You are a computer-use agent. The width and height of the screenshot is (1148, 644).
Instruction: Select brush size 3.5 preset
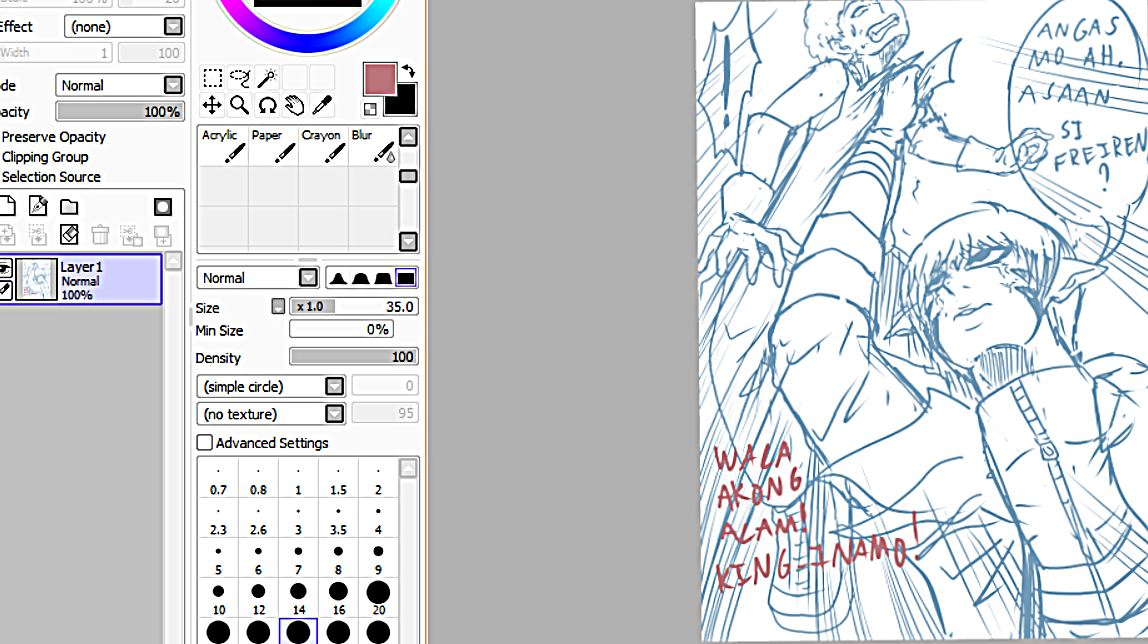(x=338, y=521)
